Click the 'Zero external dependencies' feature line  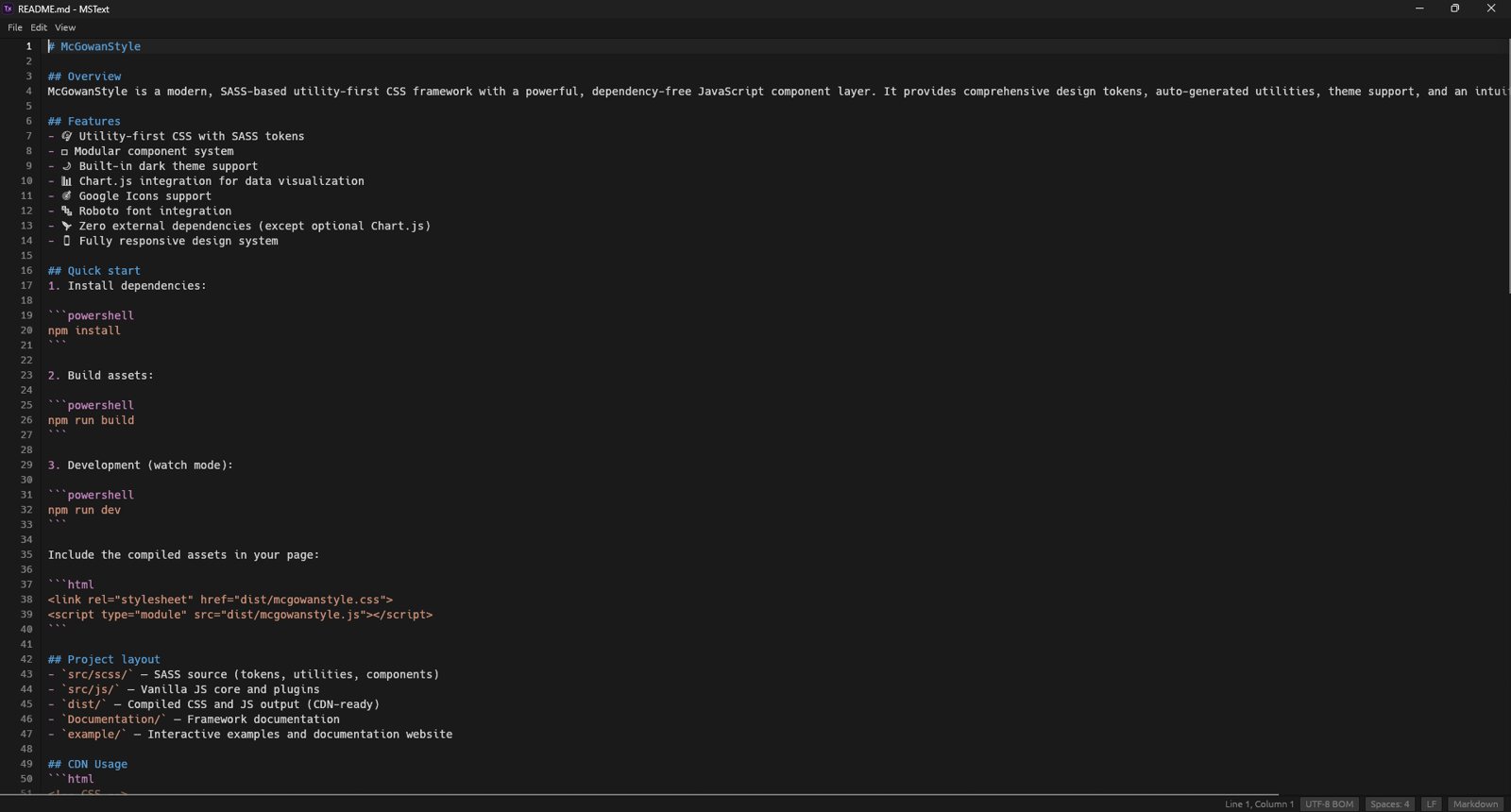(x=239, y=227)
